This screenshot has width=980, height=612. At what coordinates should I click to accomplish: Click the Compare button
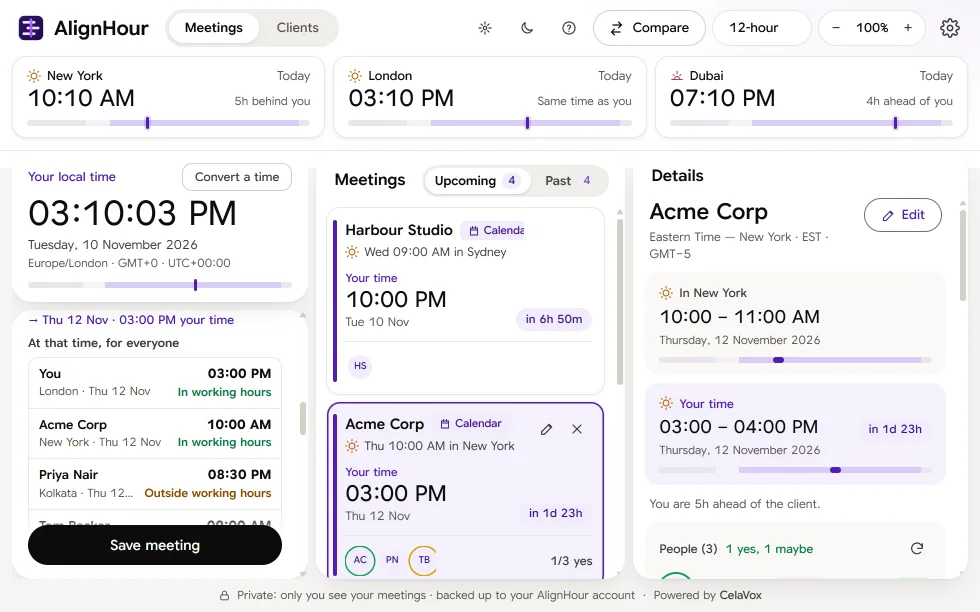coord(649,28)
